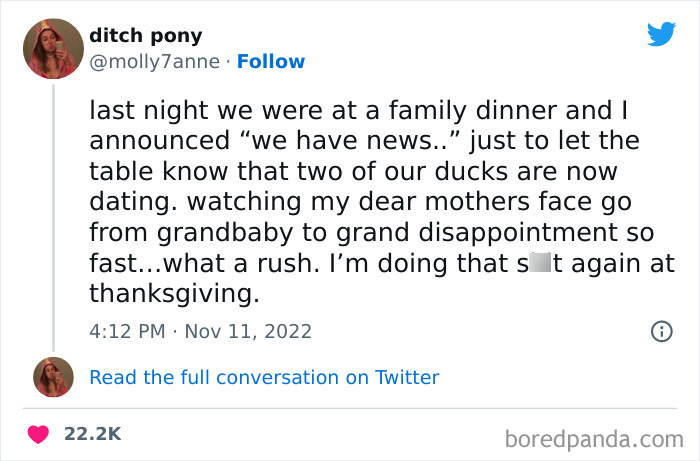This screenshot has width=700, height=461.
Task: Click the Twitter bird logo
Action: coord(661,34)
